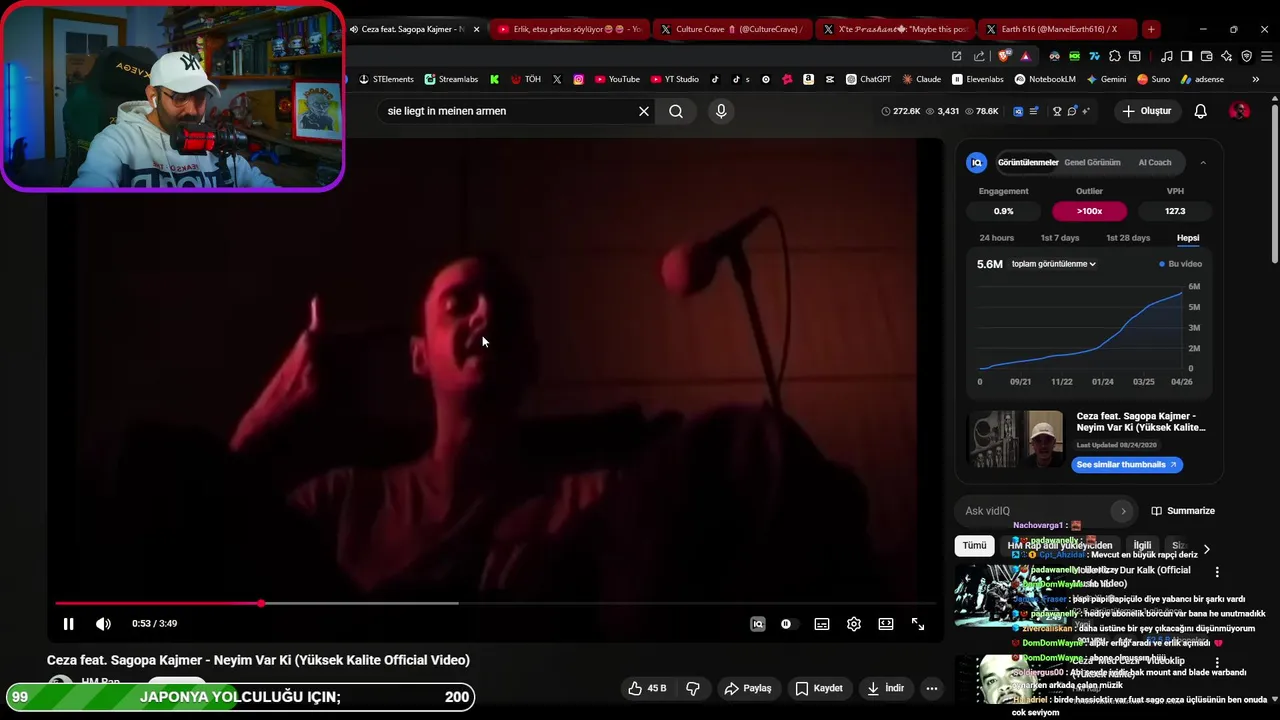Select Genel Görünüm tab
The height and width of the screenshot is (720, 1280).
click(1092, 162)
